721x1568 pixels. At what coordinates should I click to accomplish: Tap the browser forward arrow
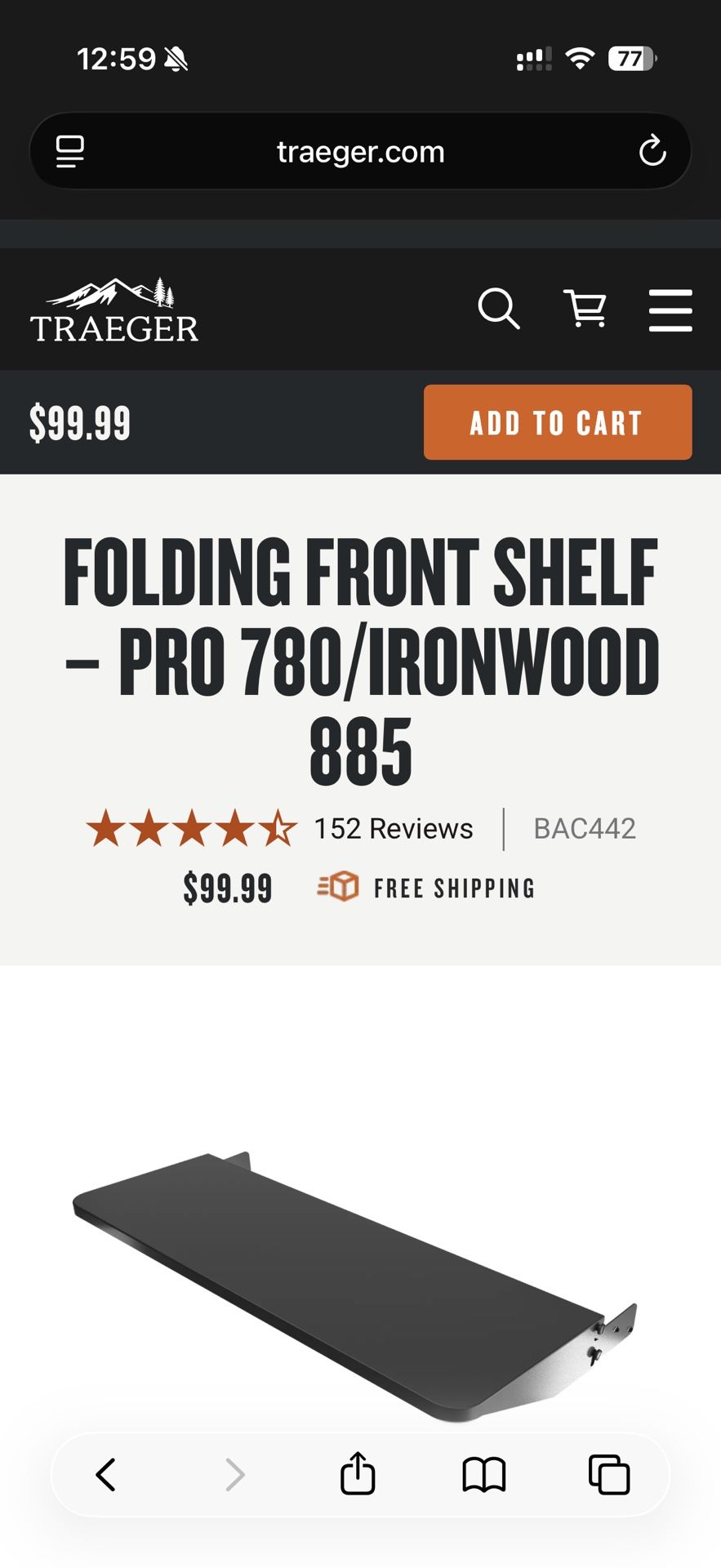234,1475
